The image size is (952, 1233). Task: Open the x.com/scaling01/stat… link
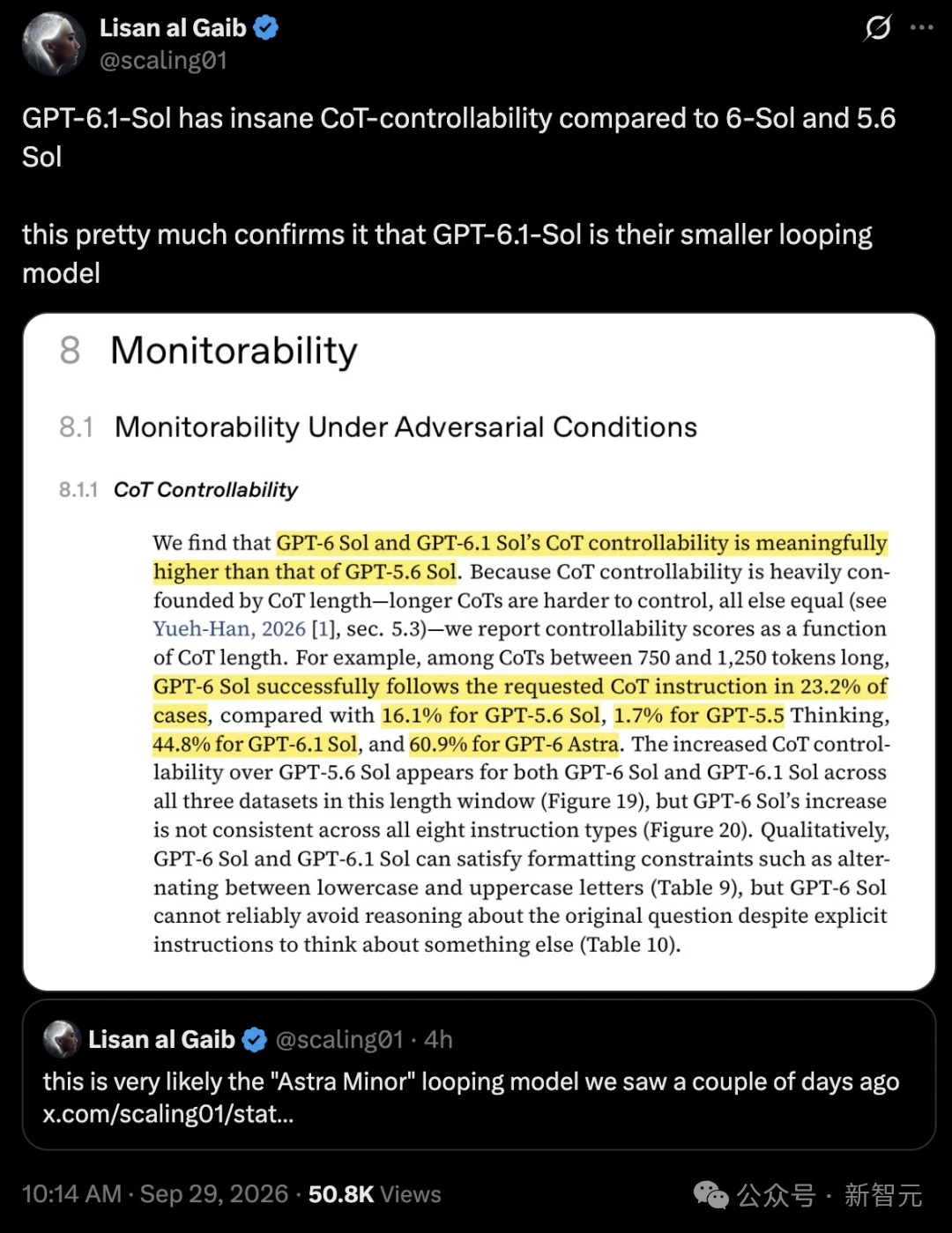[x=168, y=1114]
